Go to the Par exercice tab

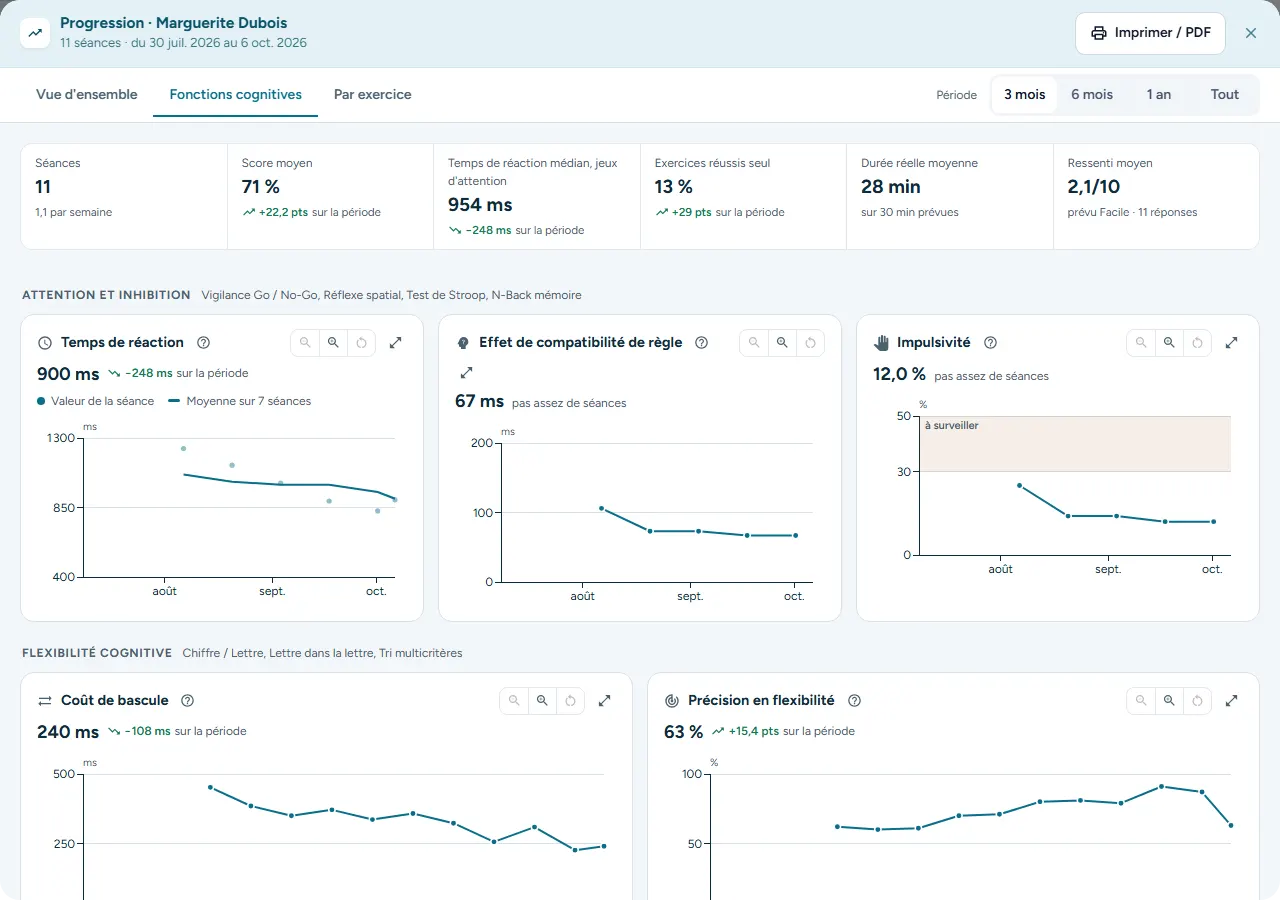(x=373, y=95)
